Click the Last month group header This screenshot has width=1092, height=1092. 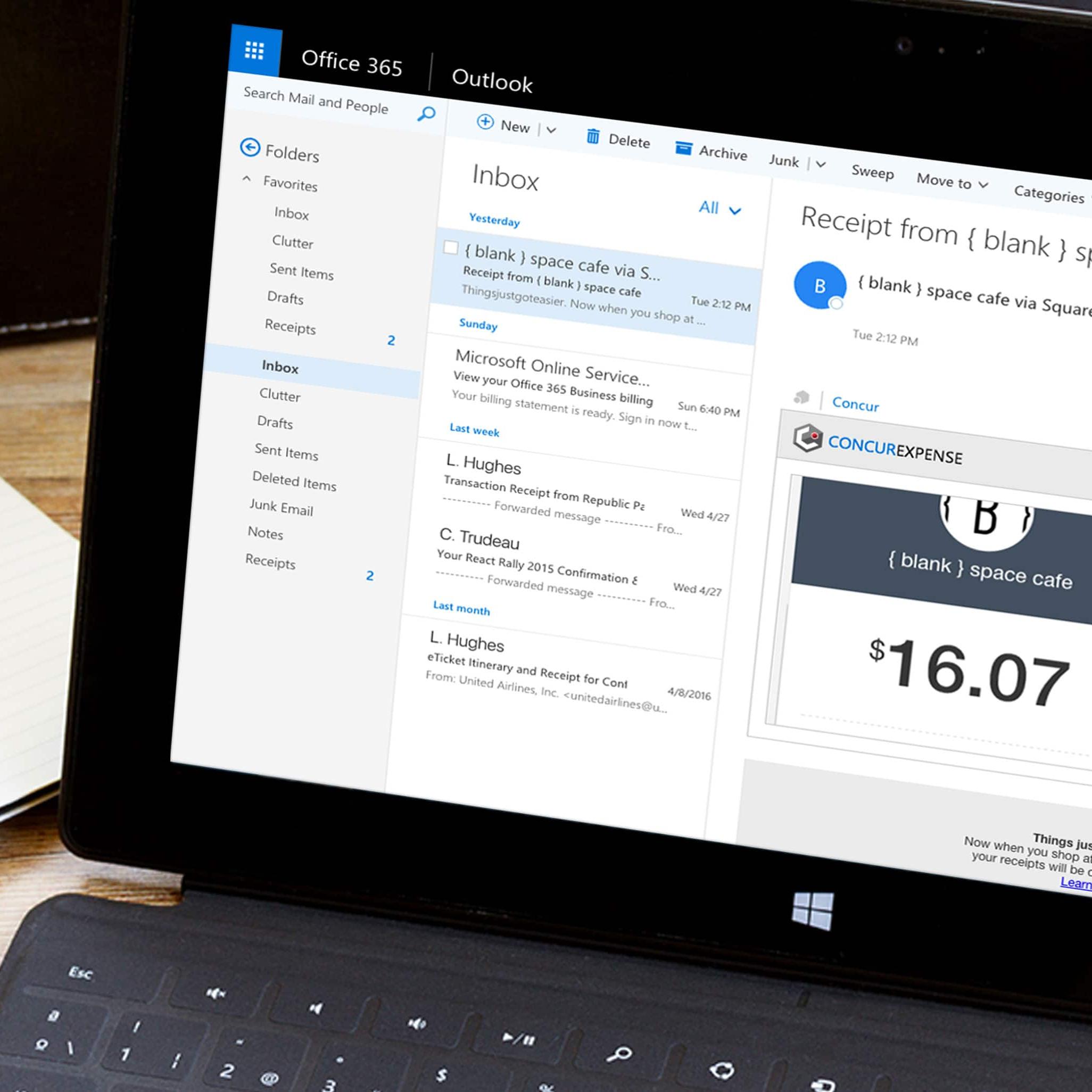pos(461,608)
